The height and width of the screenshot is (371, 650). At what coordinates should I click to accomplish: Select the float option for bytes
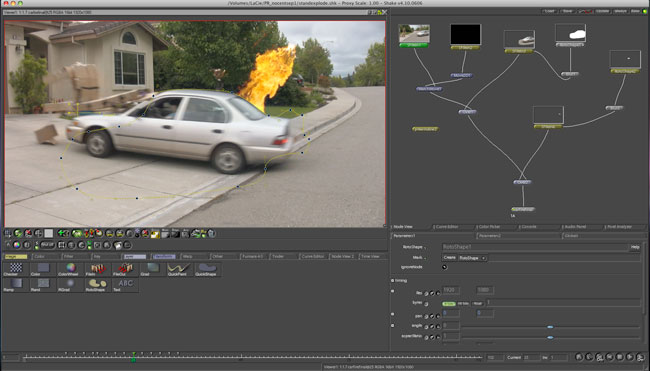(x=477, y=303)
